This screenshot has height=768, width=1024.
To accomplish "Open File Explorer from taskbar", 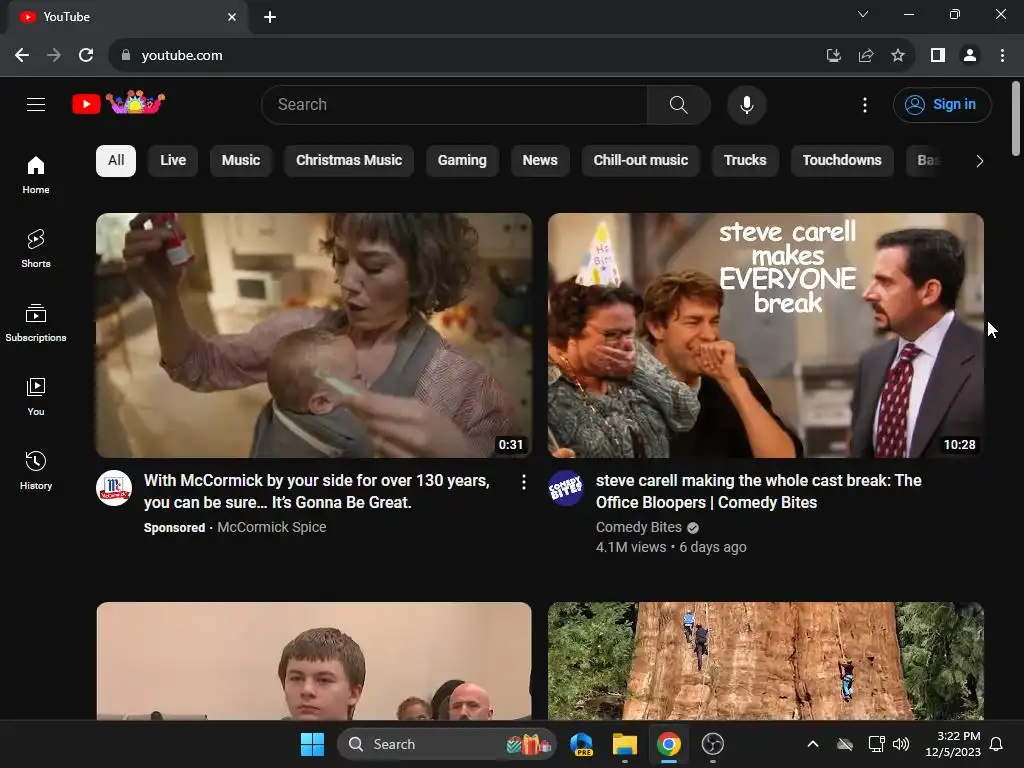I will 624,744.
